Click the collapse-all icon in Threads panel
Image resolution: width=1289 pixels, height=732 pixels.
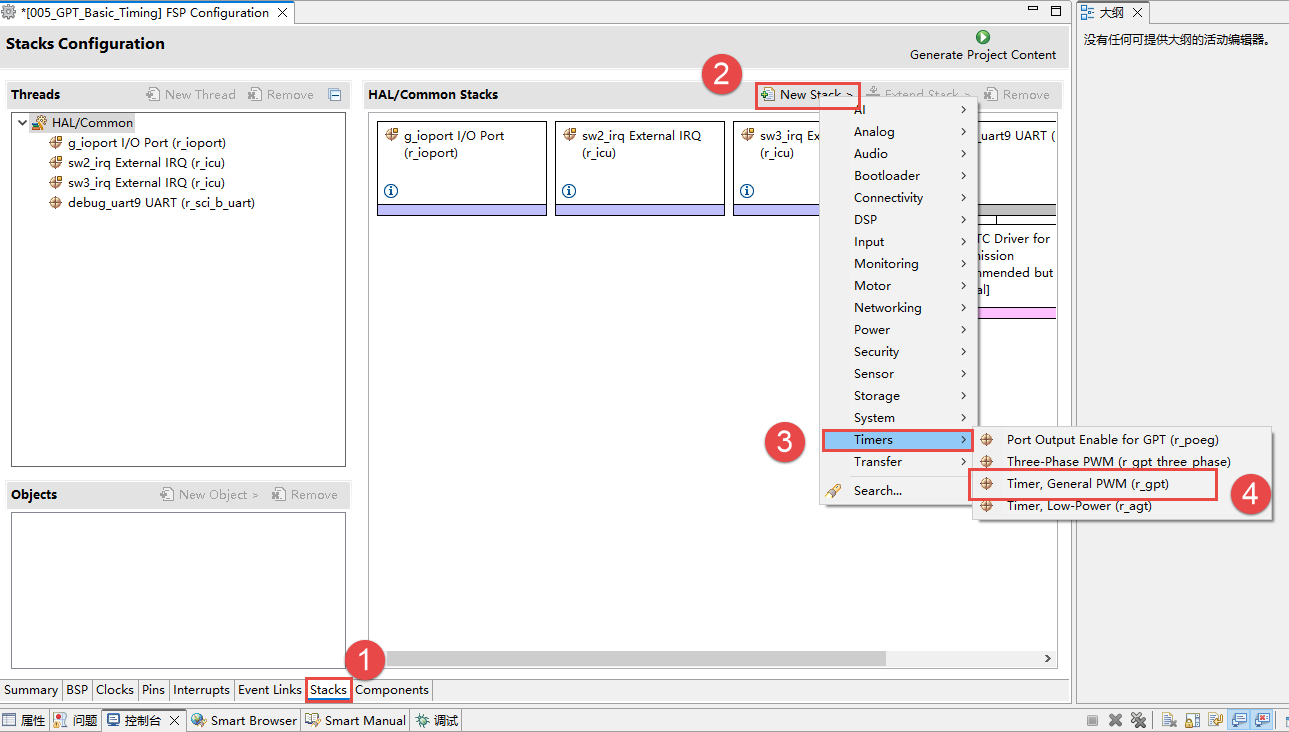(x=336, y=95)
